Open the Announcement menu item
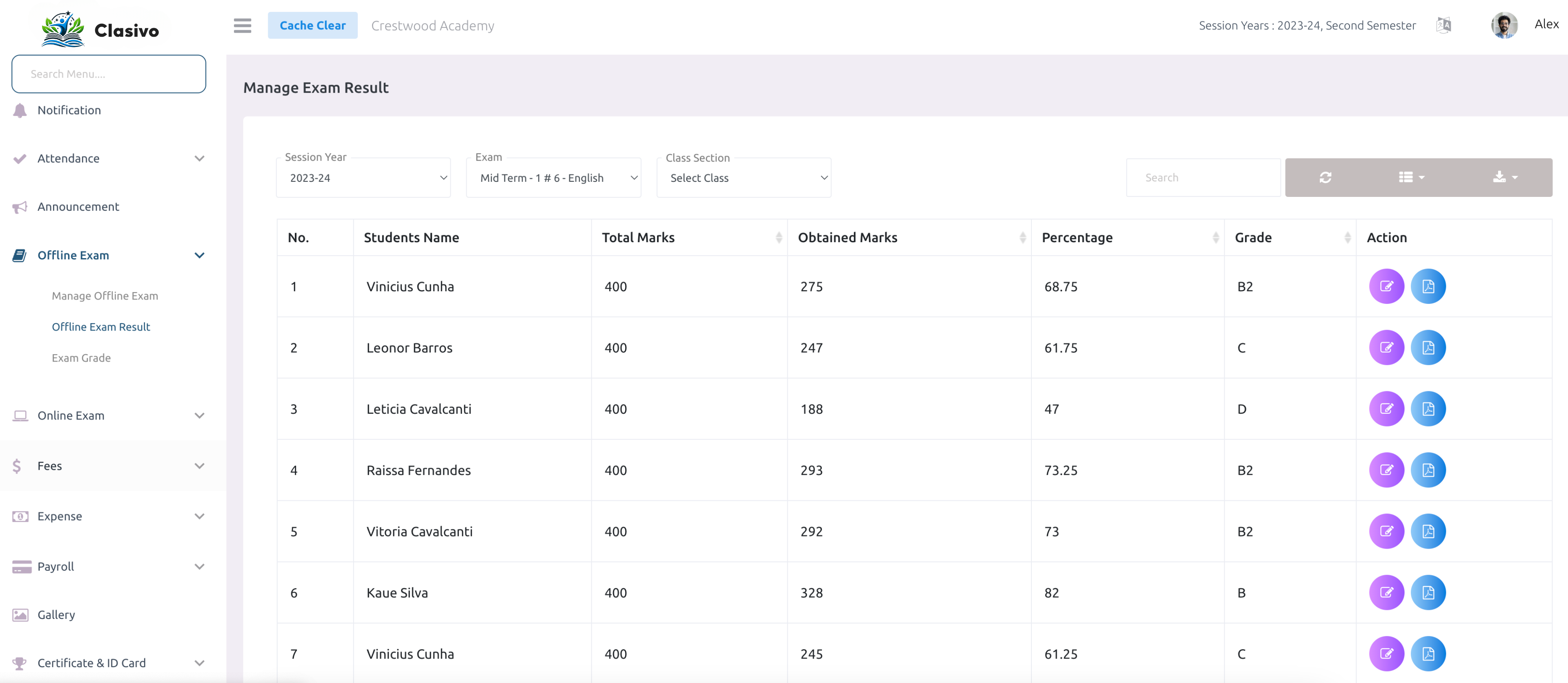The width and height of the screenshot is (1568, 683). point(78,207)
